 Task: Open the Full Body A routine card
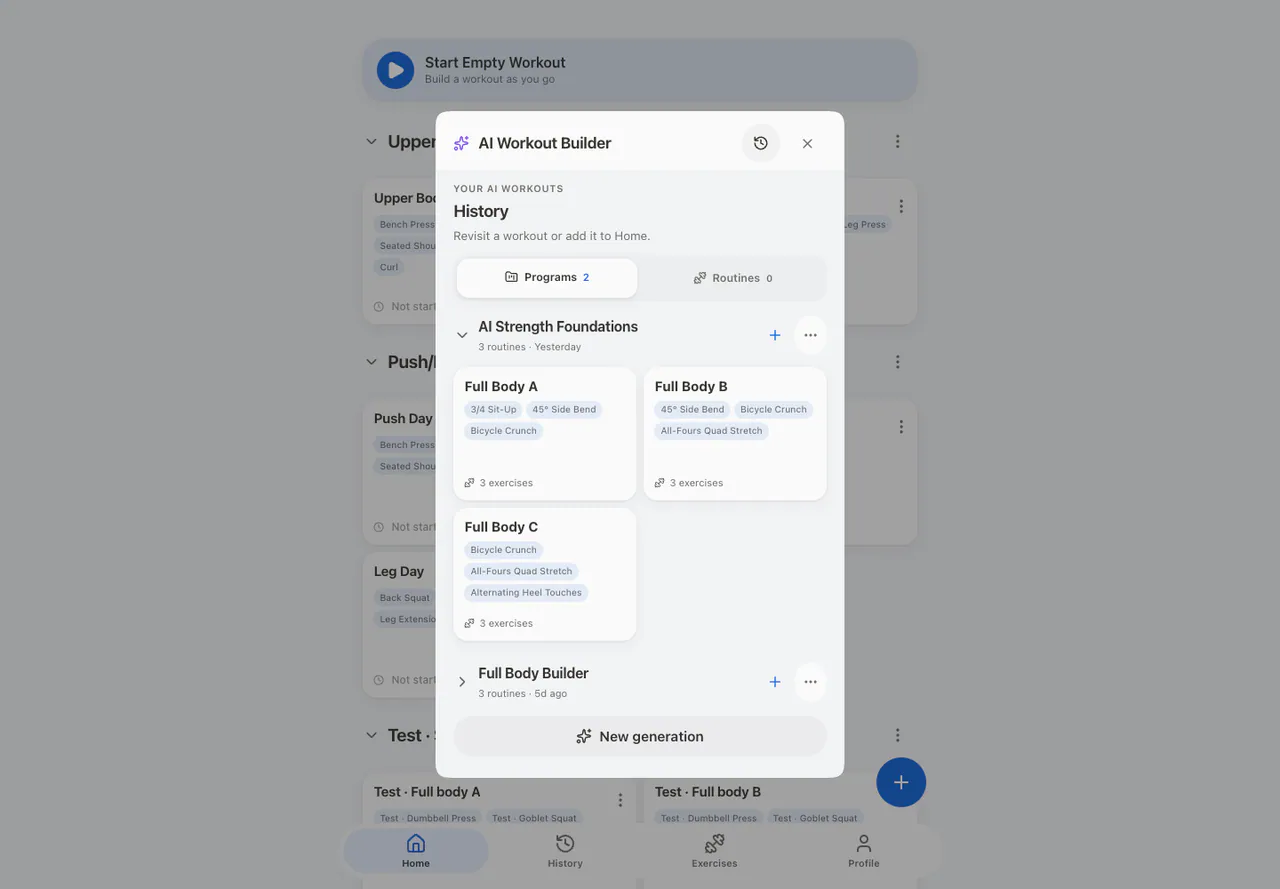point(545,434)
